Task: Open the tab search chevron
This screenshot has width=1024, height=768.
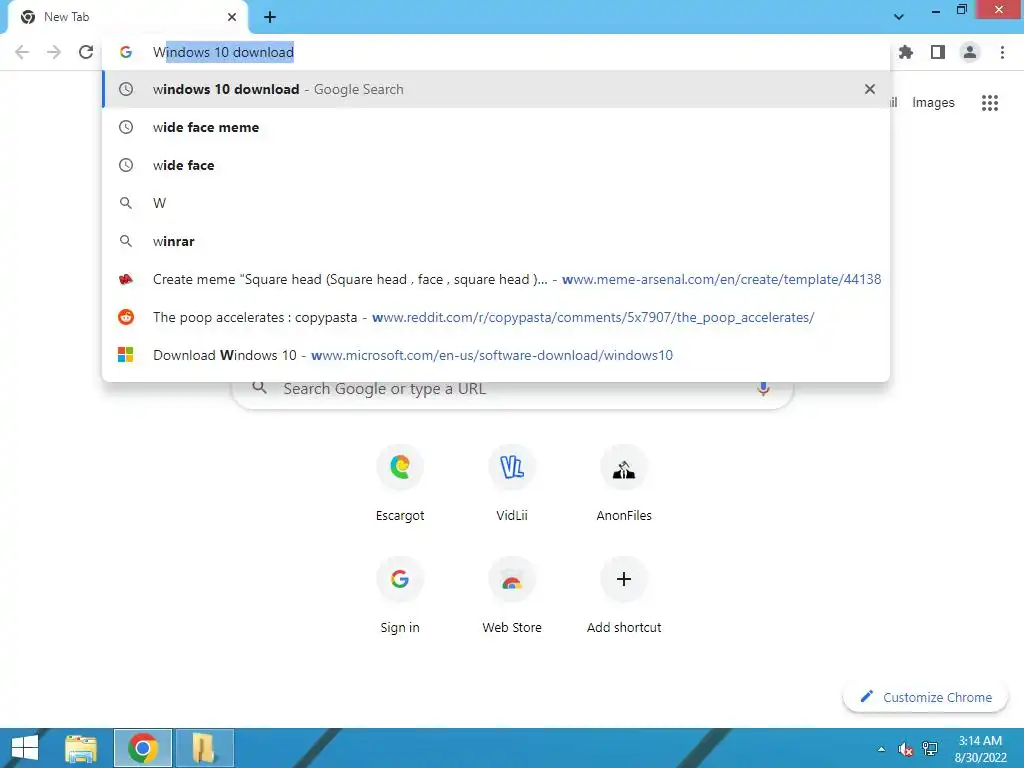Action: point(899,17)
